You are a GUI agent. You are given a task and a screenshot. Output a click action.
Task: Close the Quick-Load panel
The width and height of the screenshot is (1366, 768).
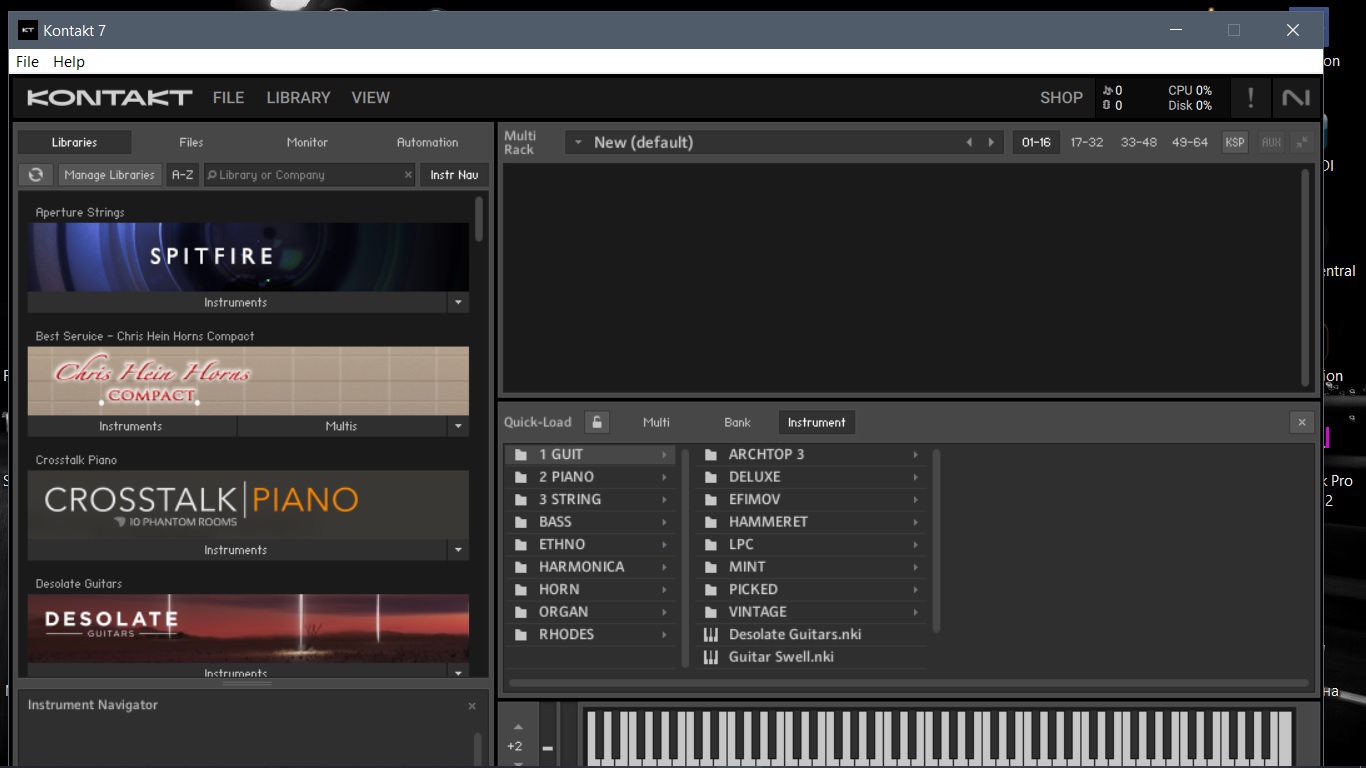[1302, 422]
